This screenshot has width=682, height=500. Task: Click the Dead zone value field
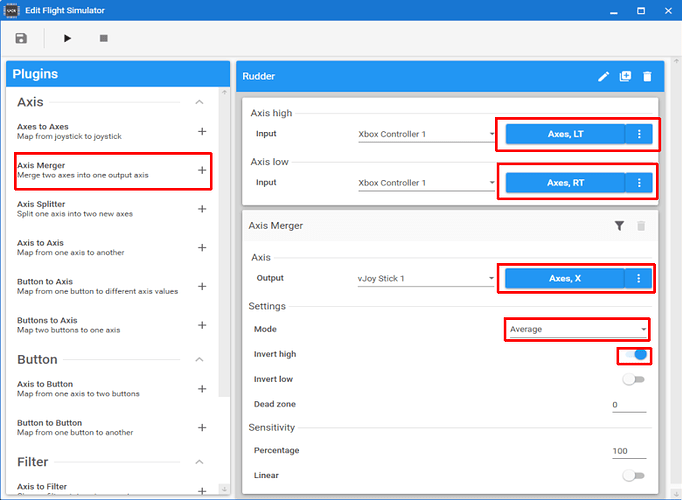[629, 405]
